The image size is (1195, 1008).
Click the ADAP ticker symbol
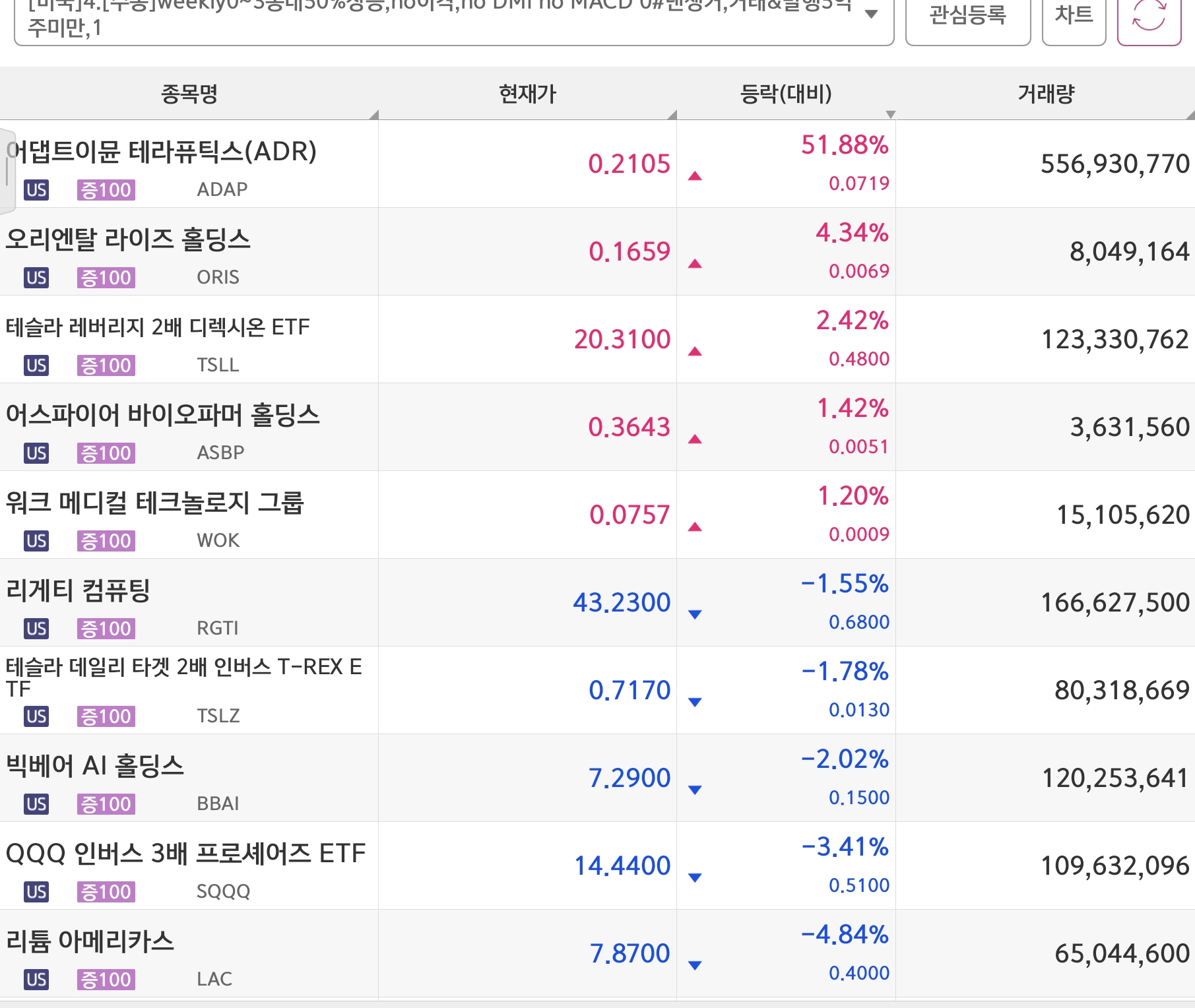point(222,189)
